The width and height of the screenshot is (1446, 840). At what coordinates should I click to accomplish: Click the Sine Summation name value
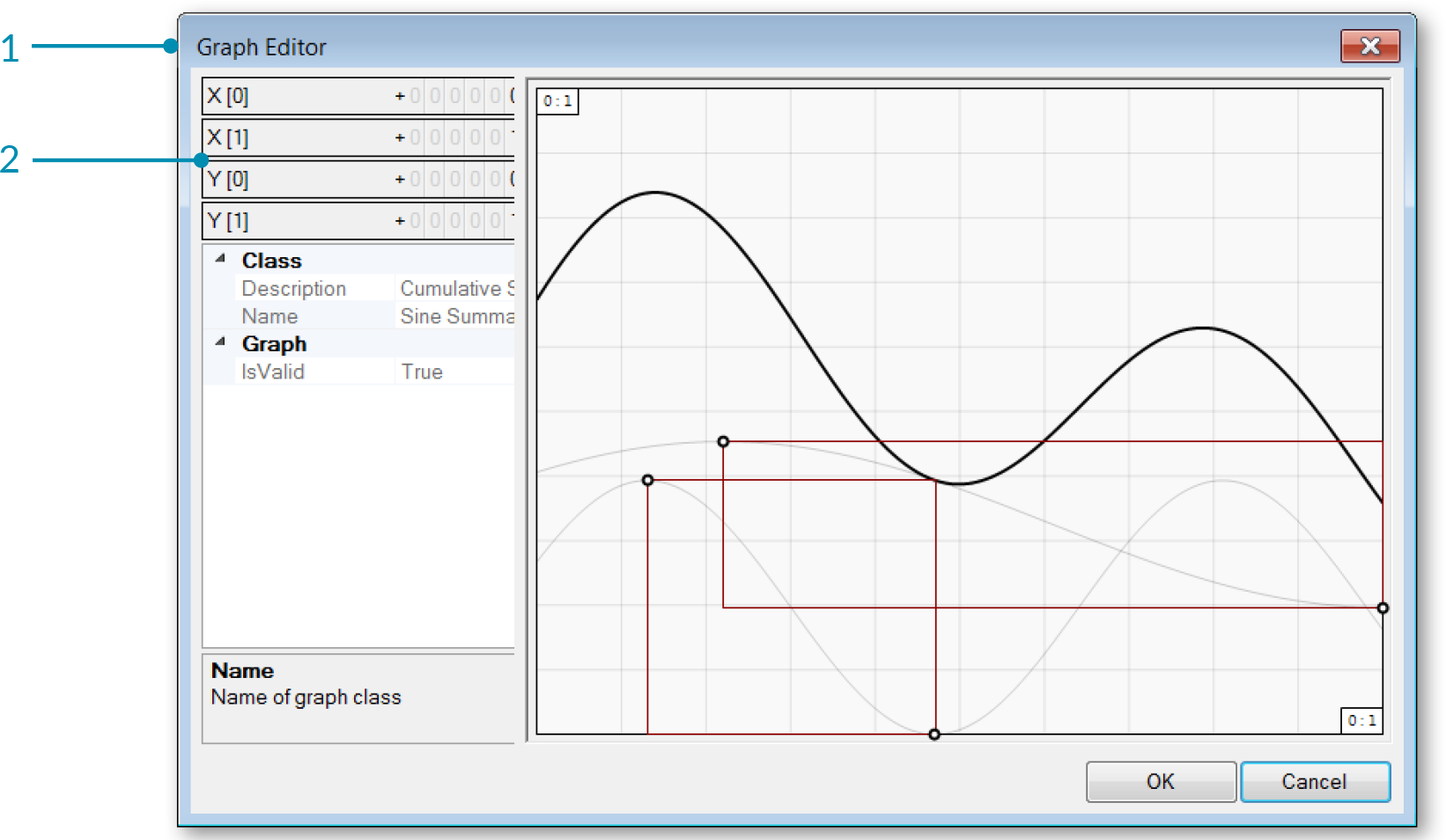point(456,317)
